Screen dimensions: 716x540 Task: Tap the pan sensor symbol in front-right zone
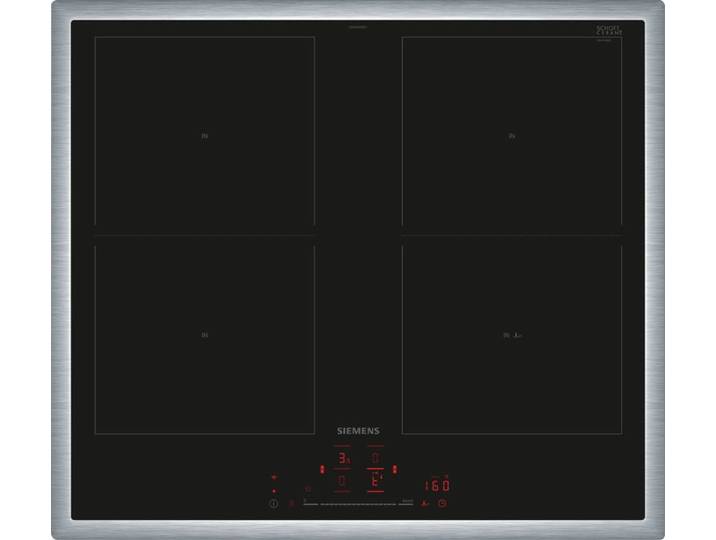coord(518,336)
